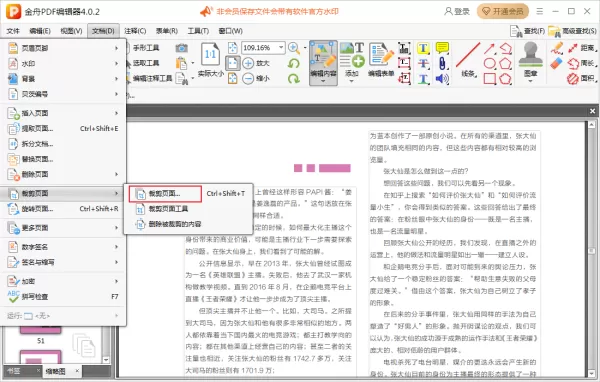This screenshot has width=600, height=382.
Task: Open the 表单(R) menu
Action: pyautogui.click(x=166, y=31)
